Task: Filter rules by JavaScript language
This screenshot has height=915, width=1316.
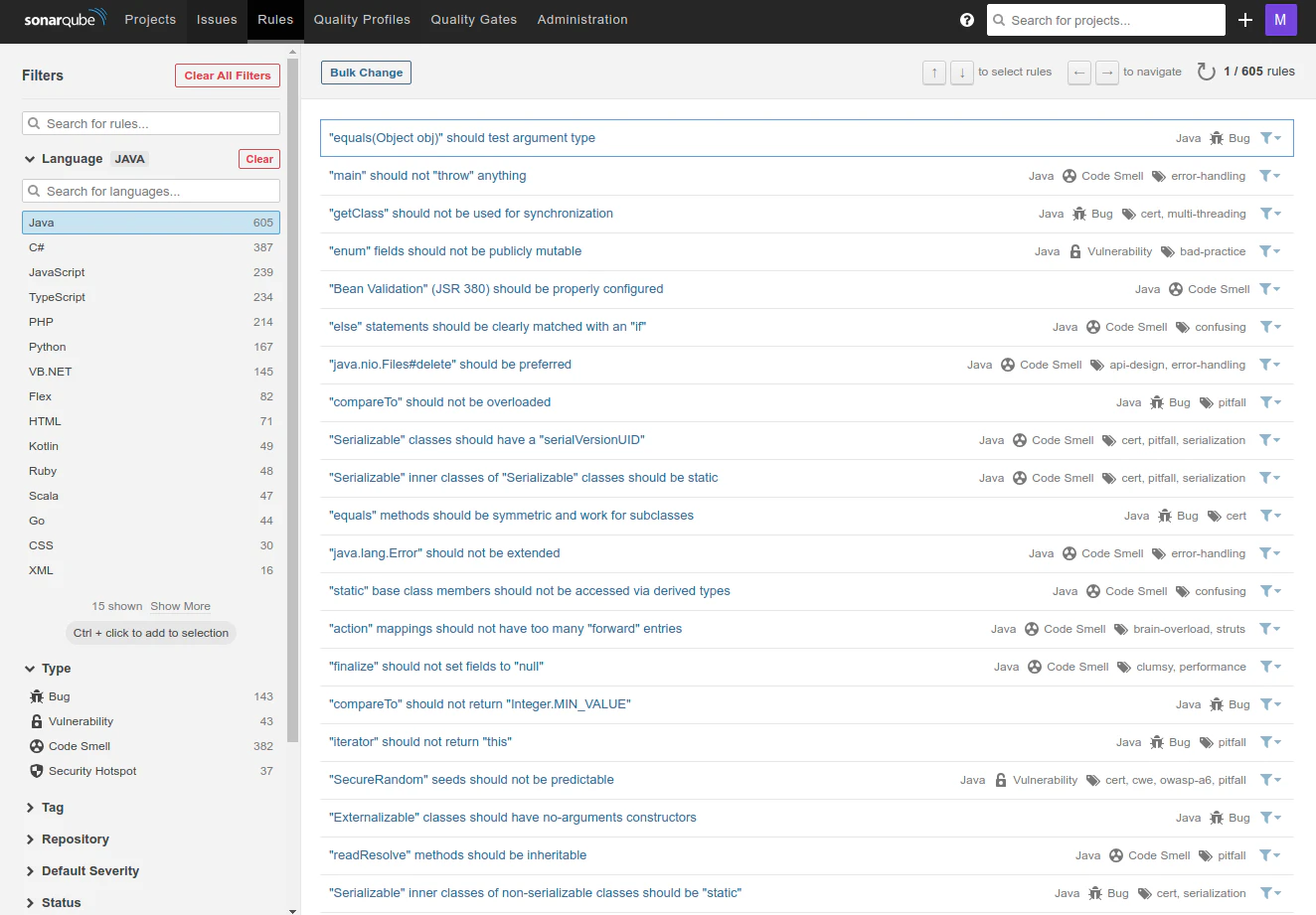Action: coord(151,272)
